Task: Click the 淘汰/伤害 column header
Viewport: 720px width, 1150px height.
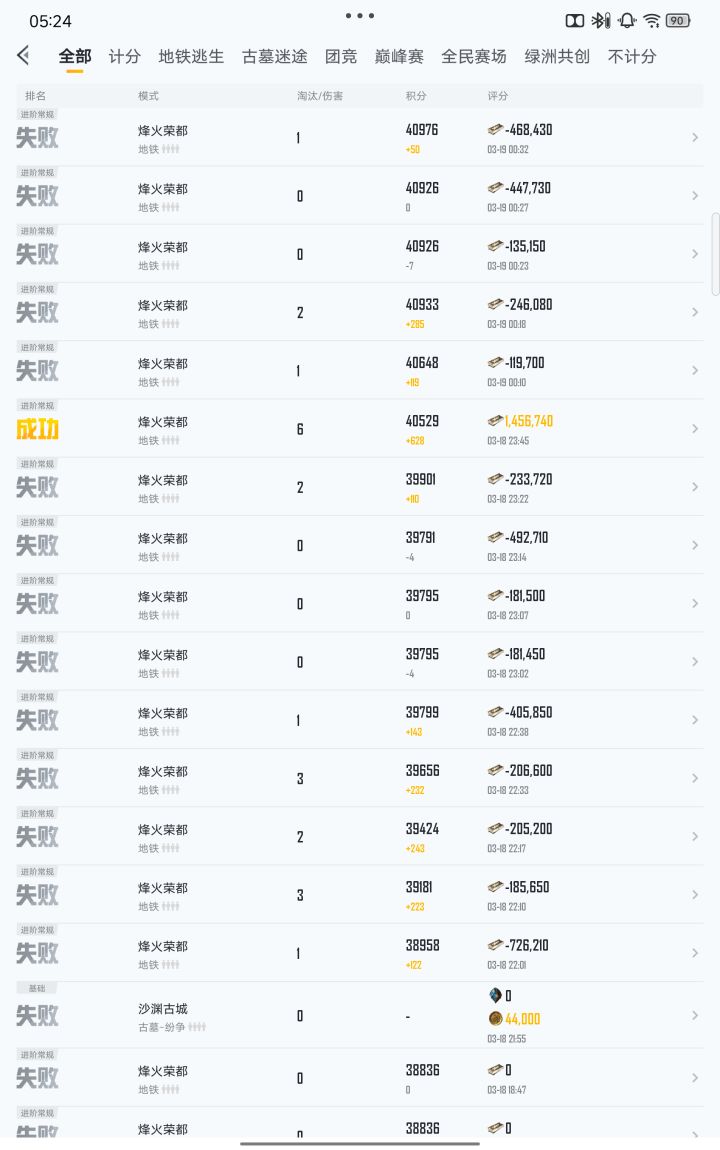Action: point(320,96)
